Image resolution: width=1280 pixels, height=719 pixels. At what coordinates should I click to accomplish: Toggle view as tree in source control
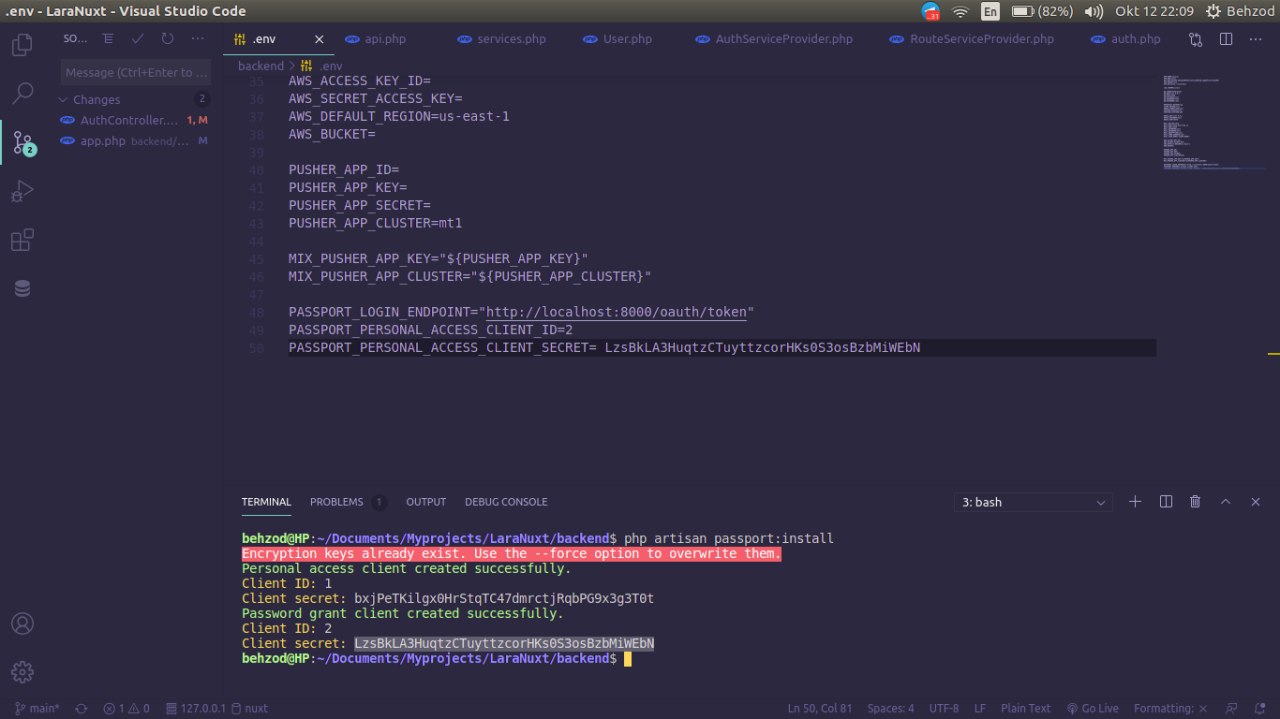(108, 39)
